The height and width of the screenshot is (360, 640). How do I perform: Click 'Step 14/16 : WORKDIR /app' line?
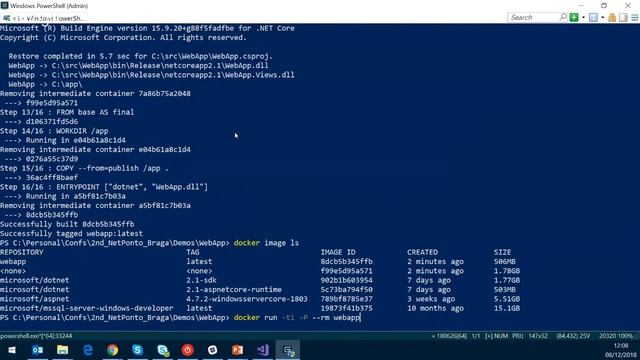point(54,131)
